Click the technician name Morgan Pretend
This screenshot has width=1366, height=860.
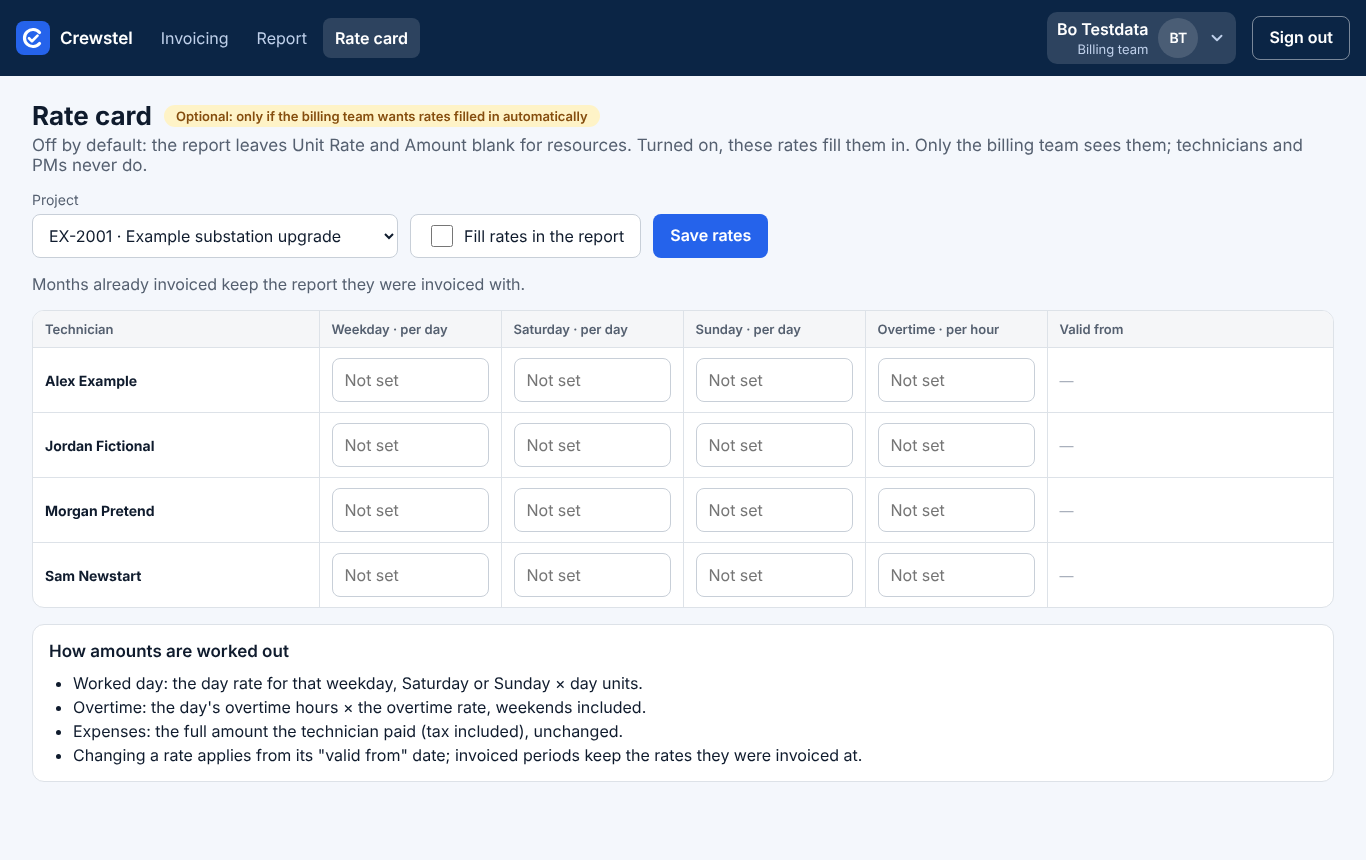tap(100, 511)
